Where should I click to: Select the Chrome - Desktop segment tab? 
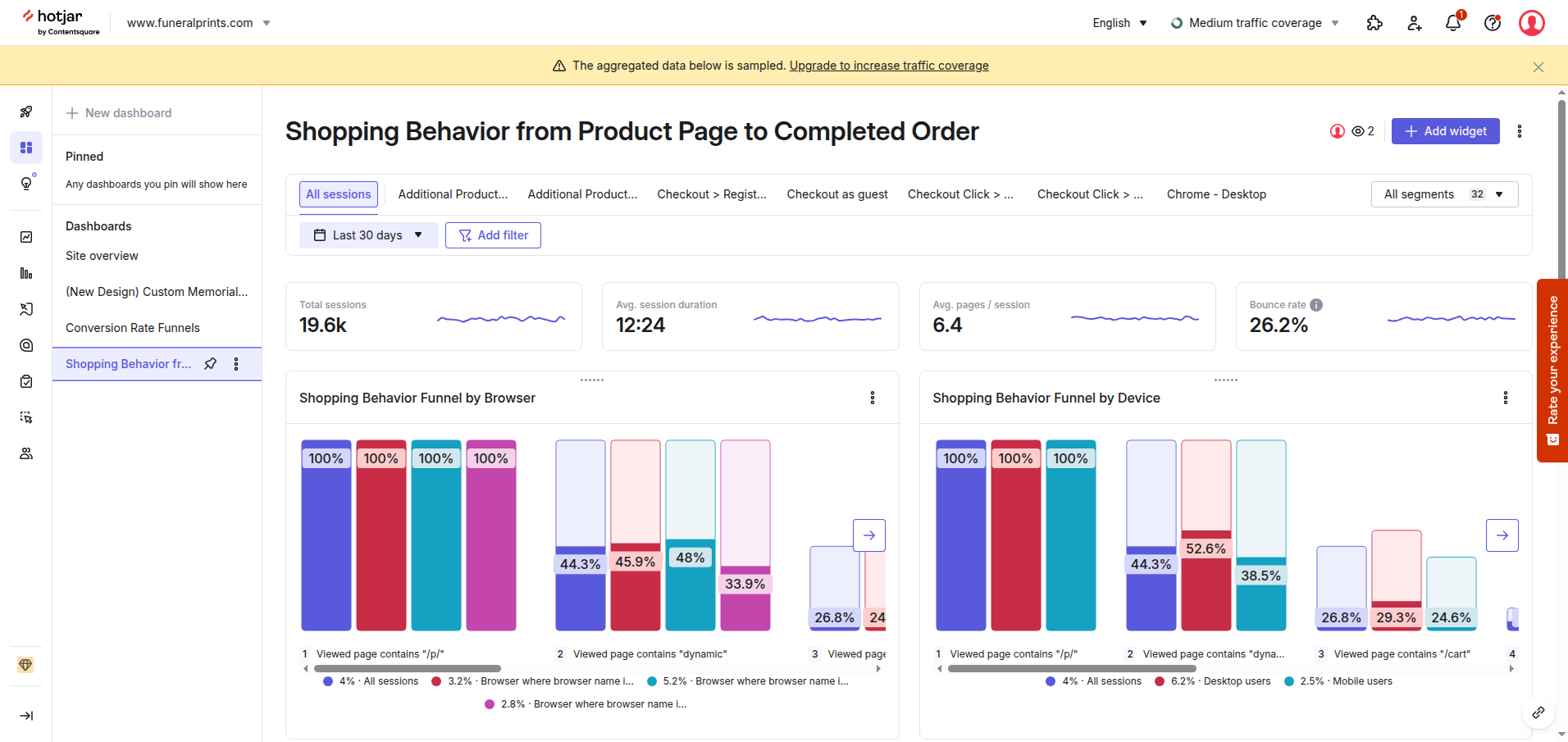[x=1216, y=194]
